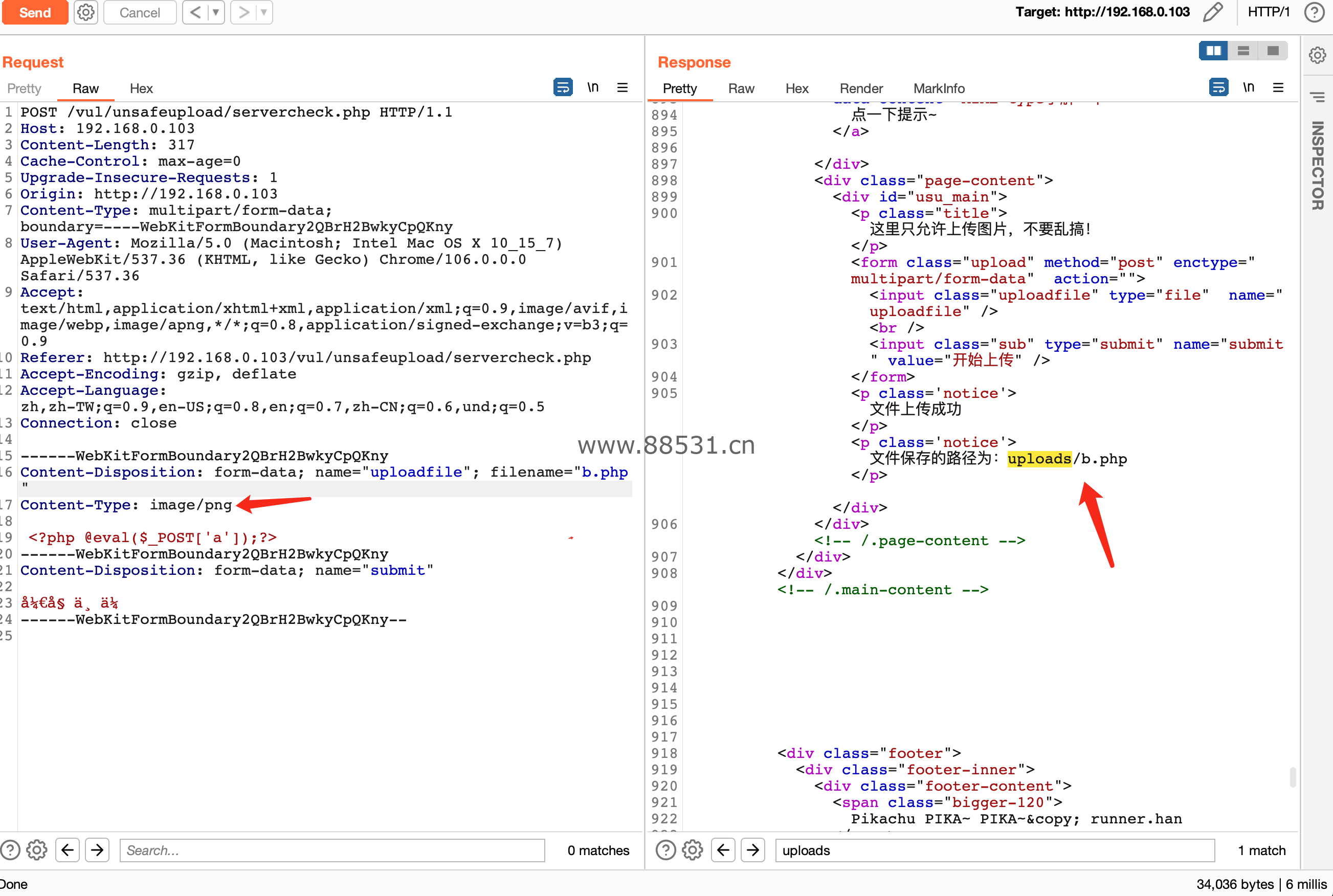Viewport: 1333px width, 896px height.
Task: Click Response panel vertical scrollbar
Action: tap(1293, 777)
